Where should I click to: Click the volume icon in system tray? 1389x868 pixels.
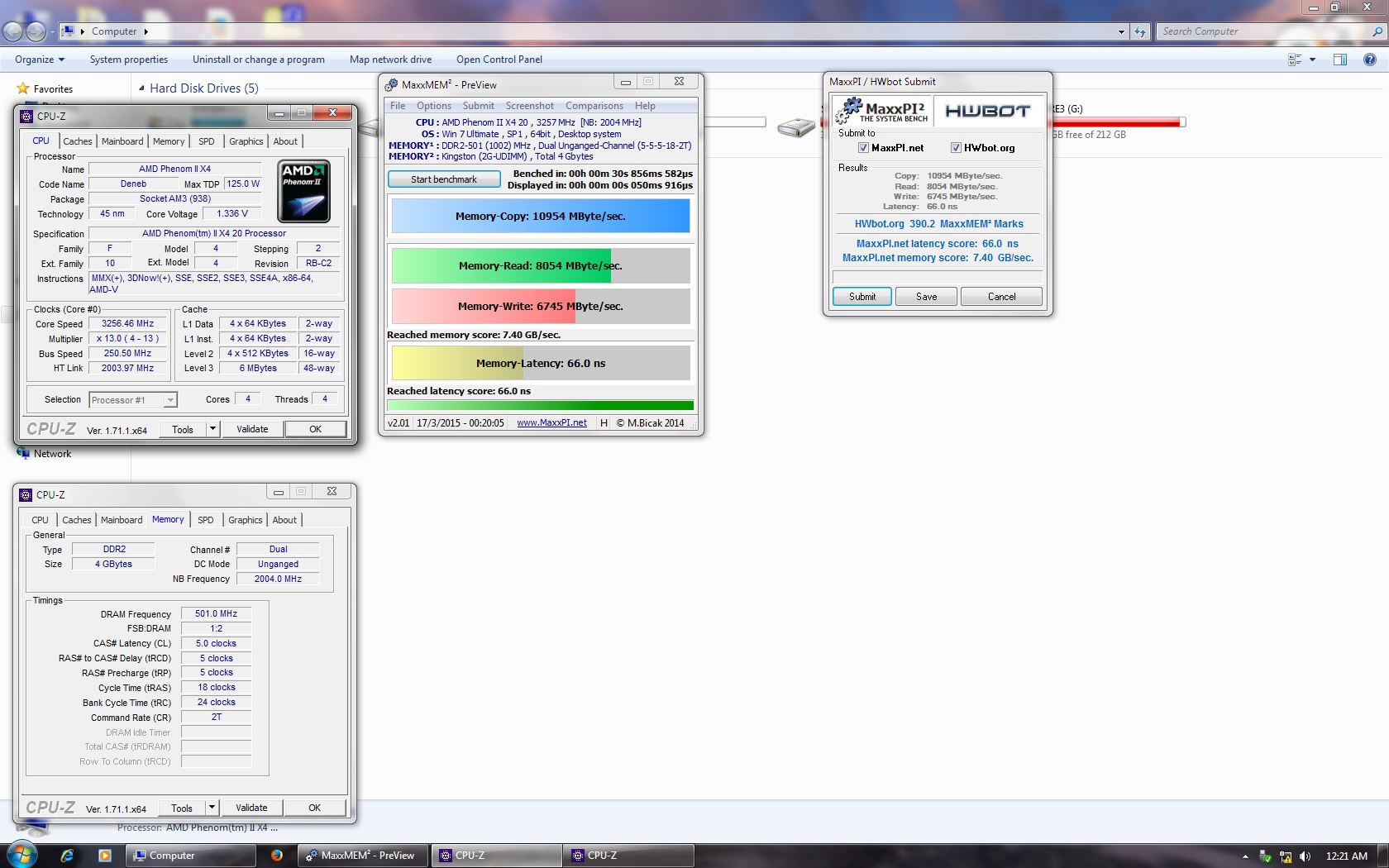pos(1305,856)
